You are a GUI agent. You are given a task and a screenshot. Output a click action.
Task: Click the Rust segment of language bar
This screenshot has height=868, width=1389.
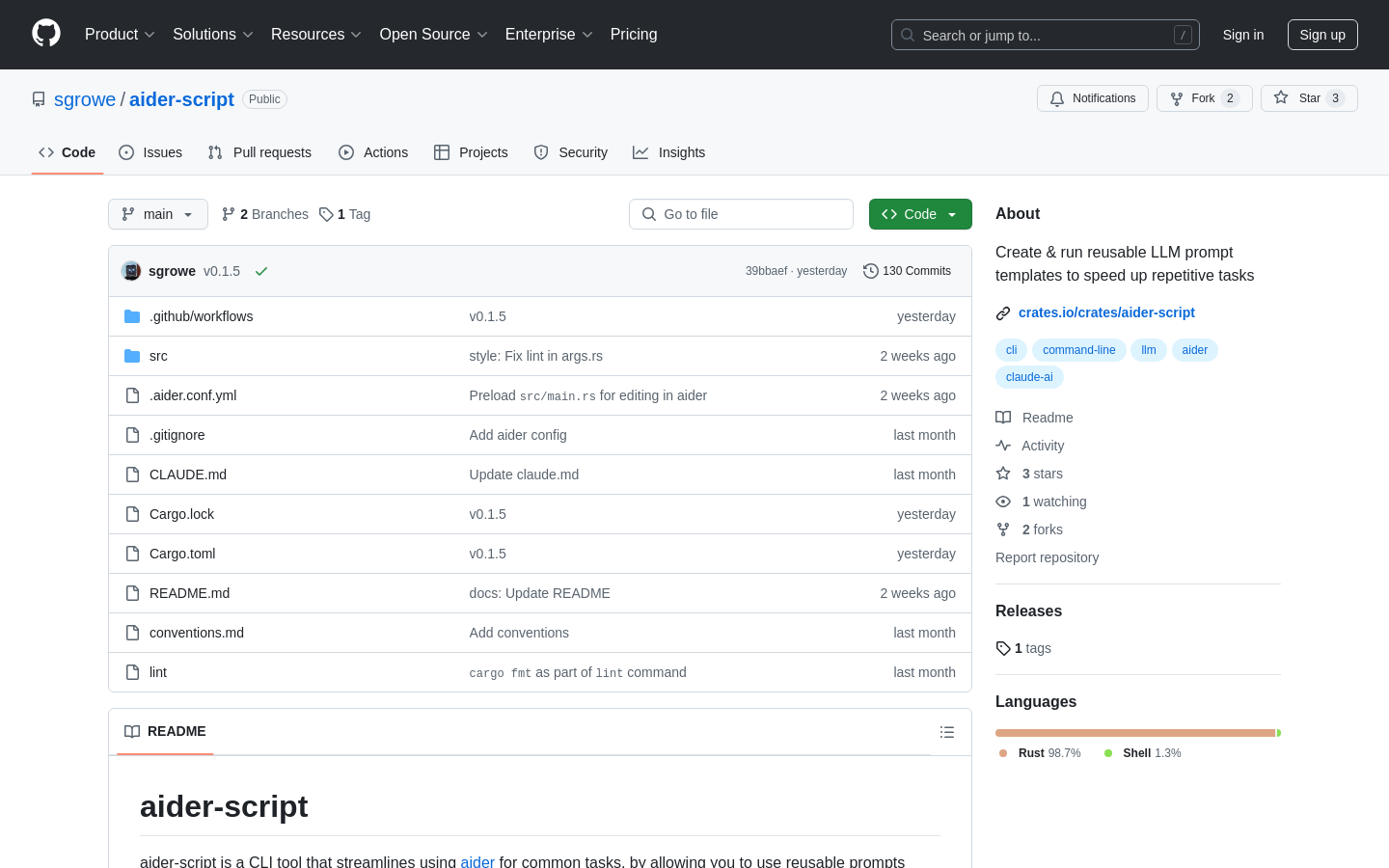click(1135, 733)
